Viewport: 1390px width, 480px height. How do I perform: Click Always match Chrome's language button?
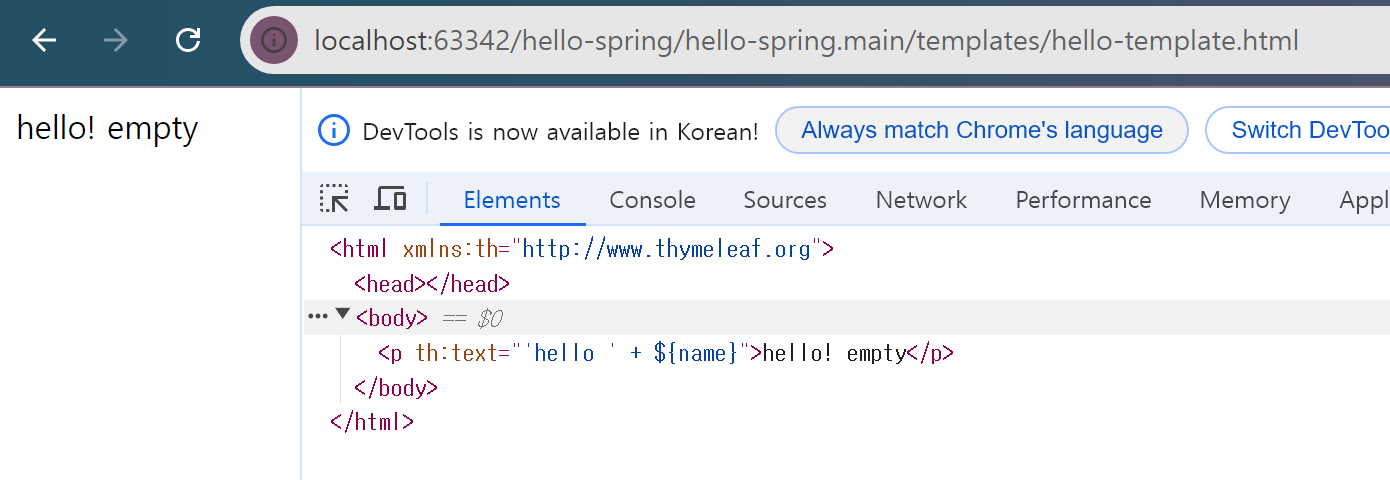(982, 130)
